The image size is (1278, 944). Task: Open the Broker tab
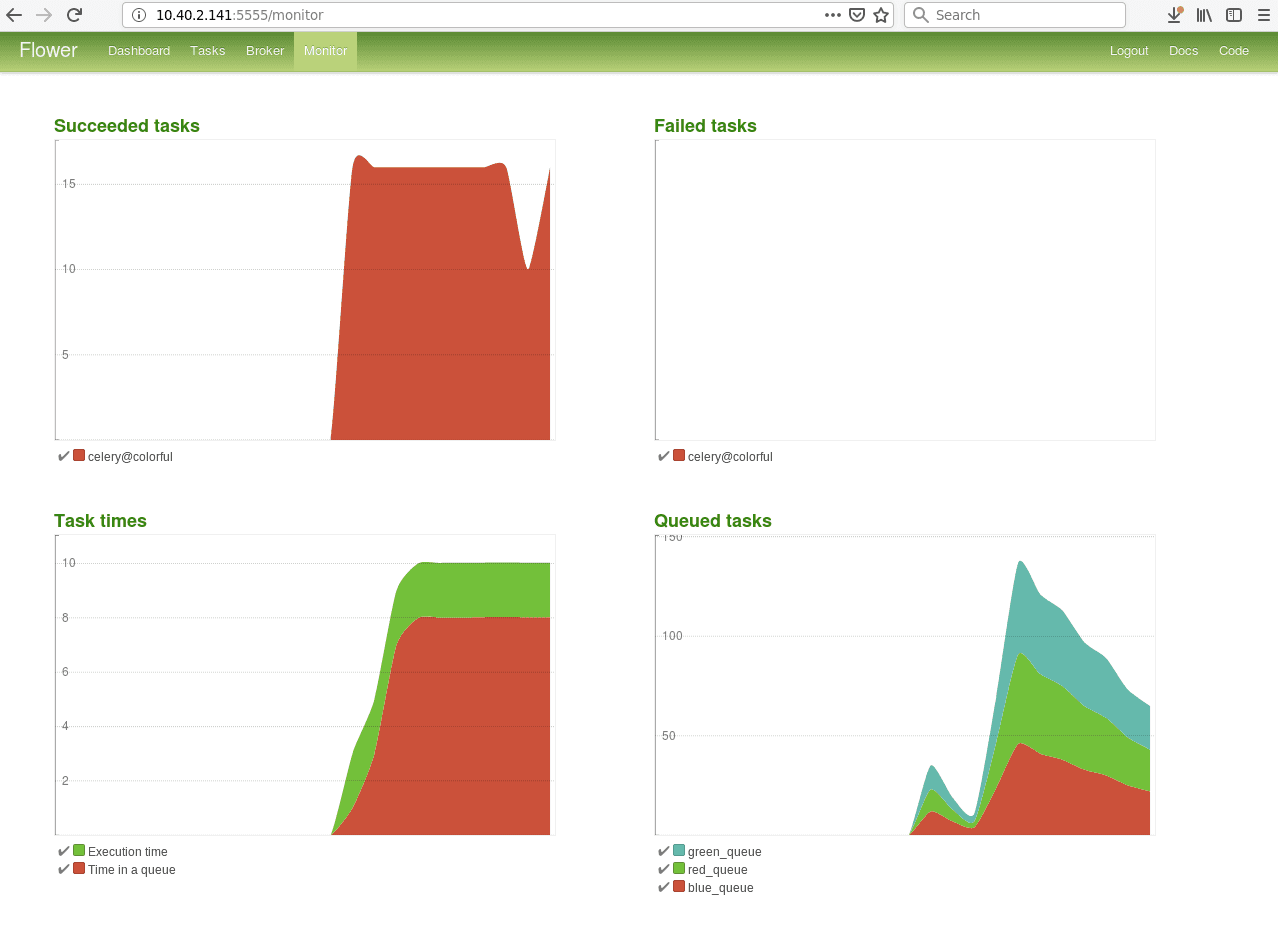[x=265, y=51]
